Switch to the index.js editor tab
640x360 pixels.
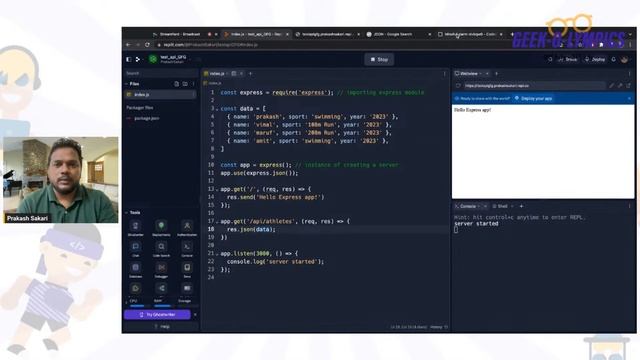pos(217,73)
